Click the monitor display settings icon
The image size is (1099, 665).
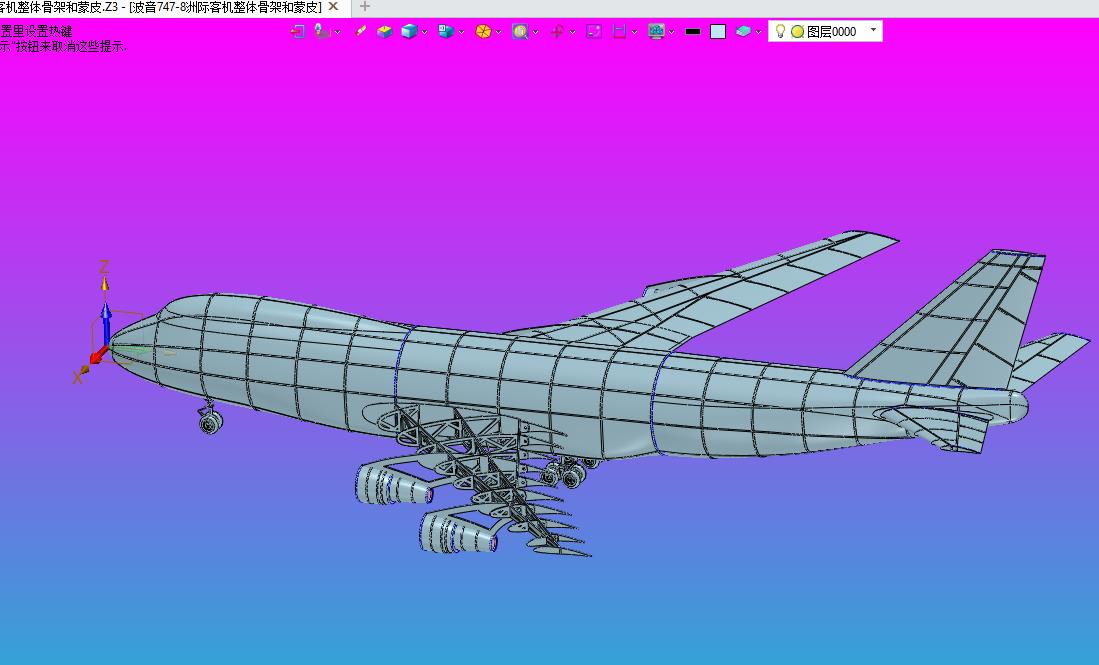[x=657, y=32]
